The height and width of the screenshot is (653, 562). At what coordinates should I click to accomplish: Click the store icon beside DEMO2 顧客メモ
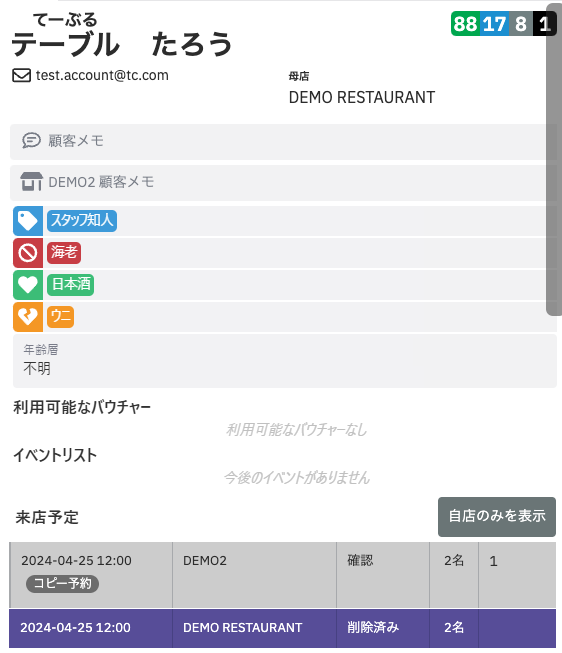coord(32,182)
